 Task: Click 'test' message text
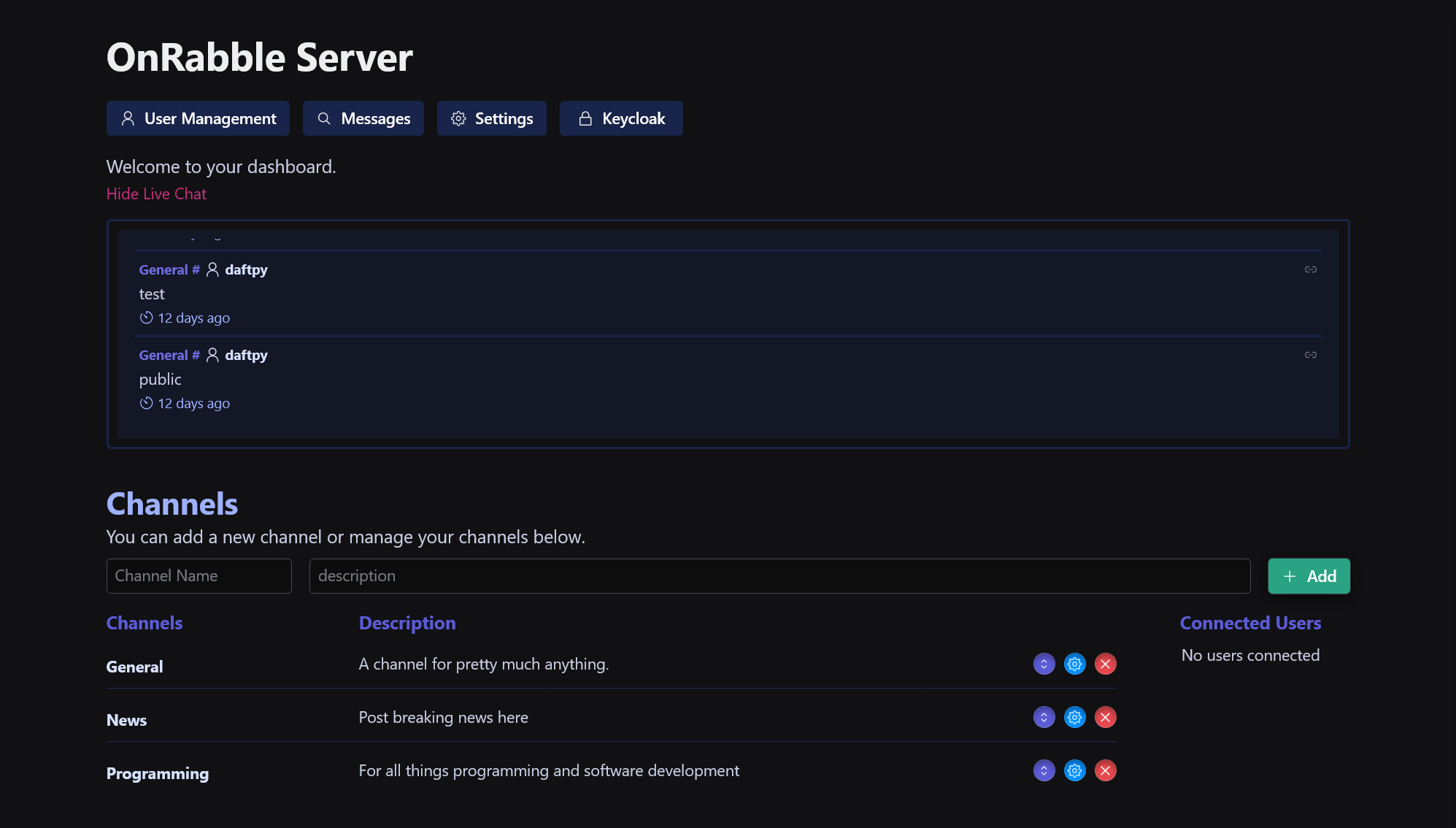[x=152, y=294]
